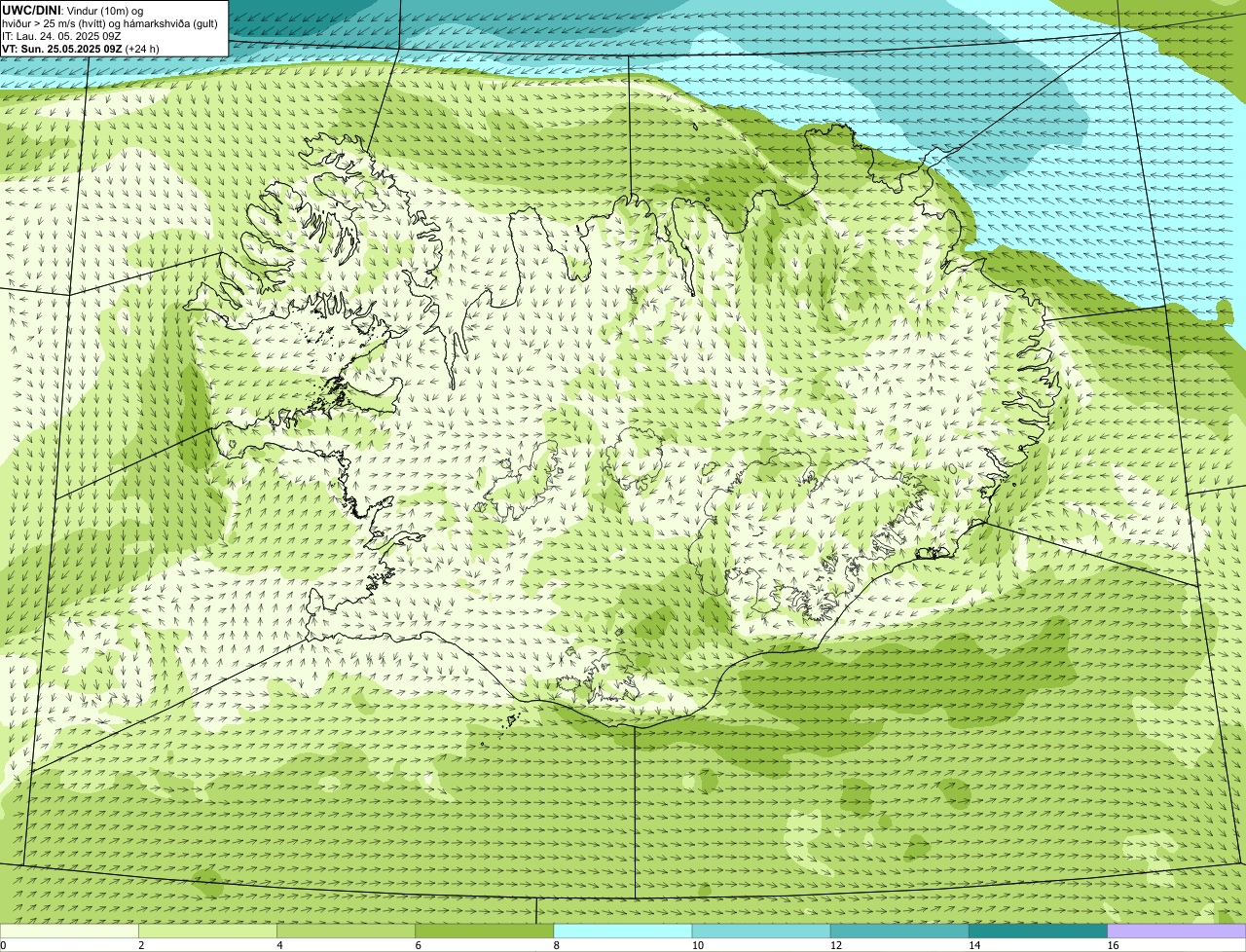Select the lavender band above 16 m/s
The height and width of the screenshot is (952, 1246).
point(1176,932)
